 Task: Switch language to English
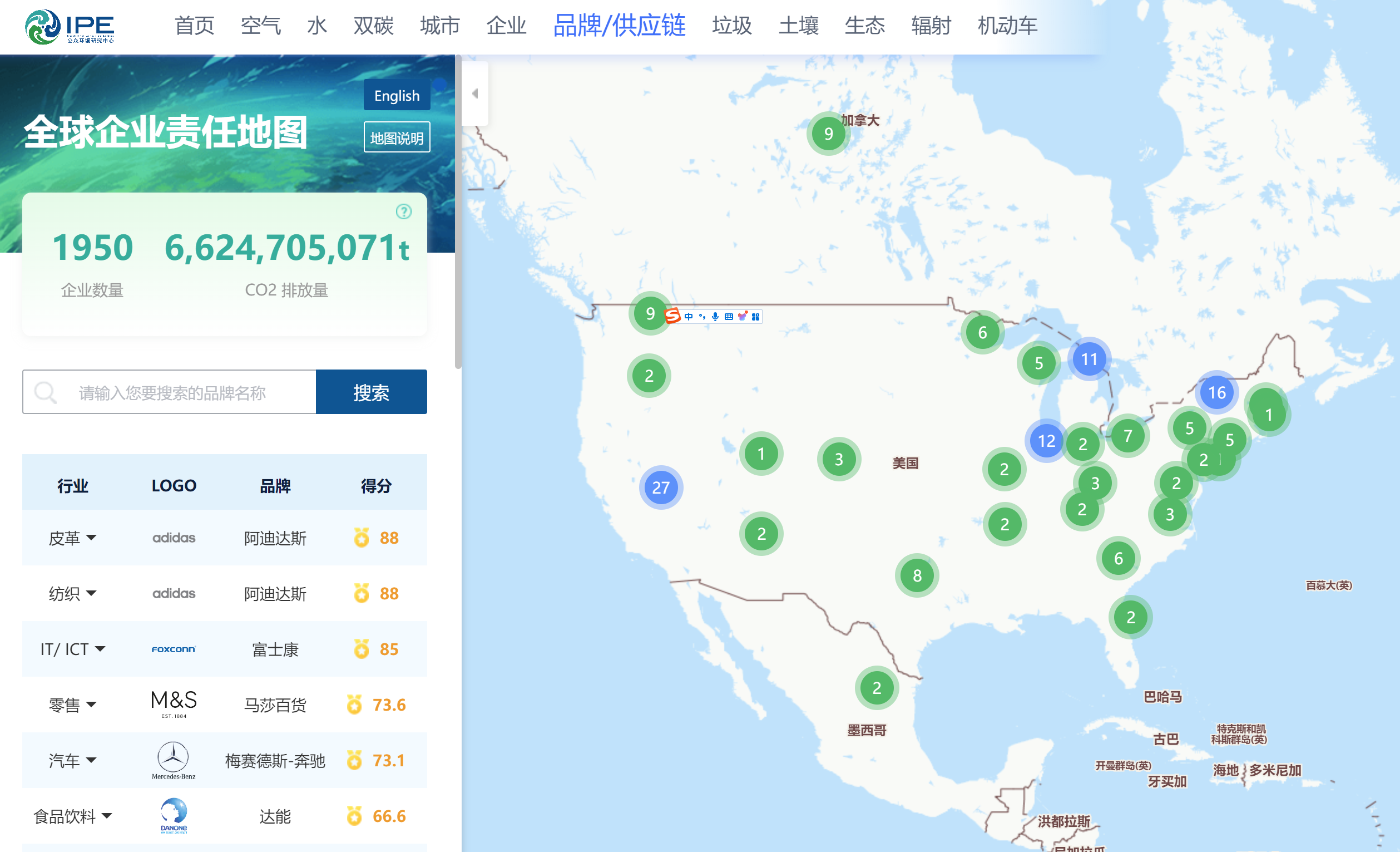tap(397, 96)
